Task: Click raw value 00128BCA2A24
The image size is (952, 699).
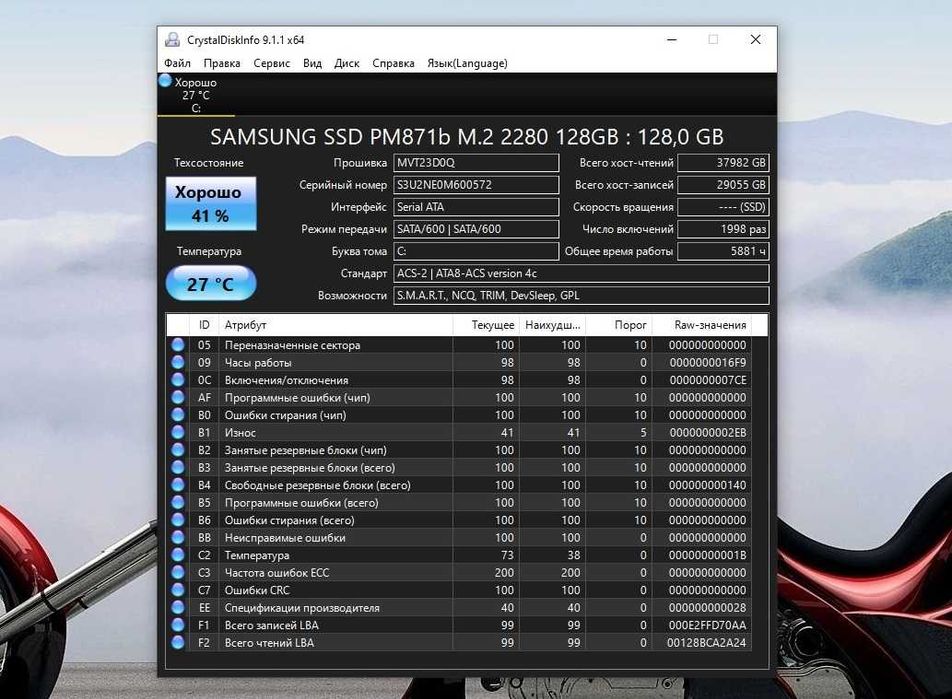Action: pyautogui.click(x=707, y=643)
